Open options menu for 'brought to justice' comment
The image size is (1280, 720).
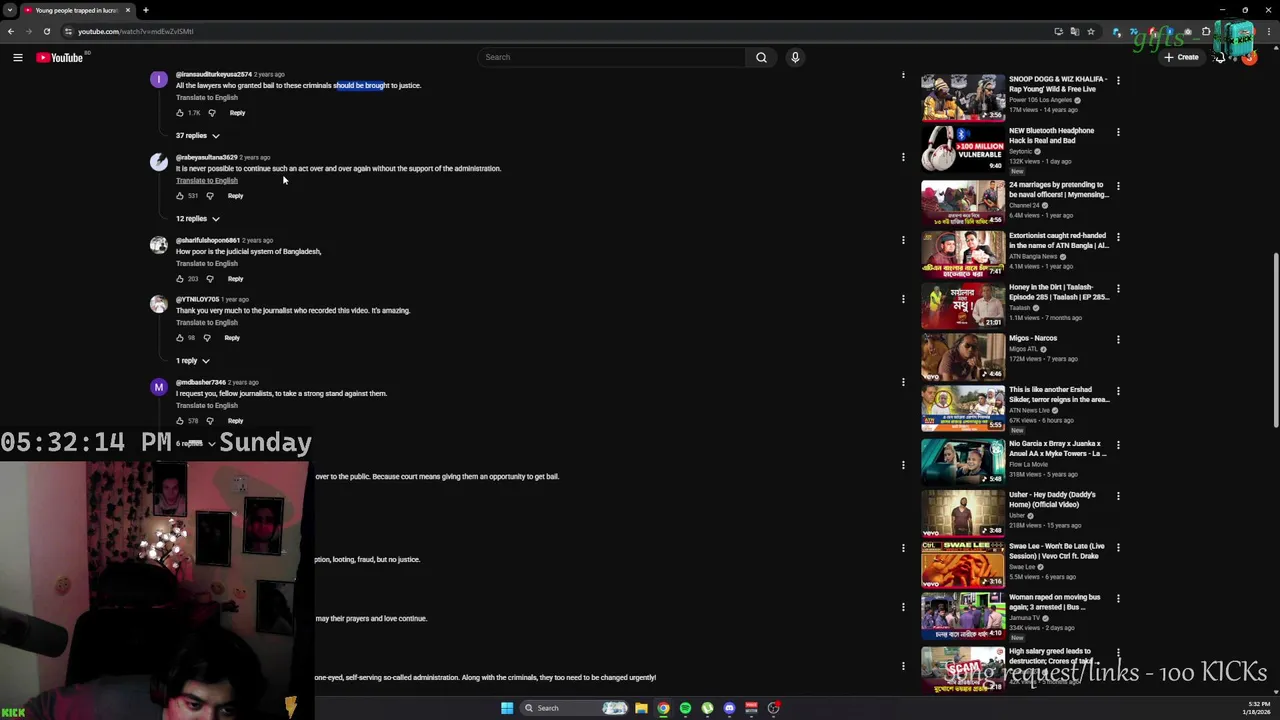coord(903,75)
